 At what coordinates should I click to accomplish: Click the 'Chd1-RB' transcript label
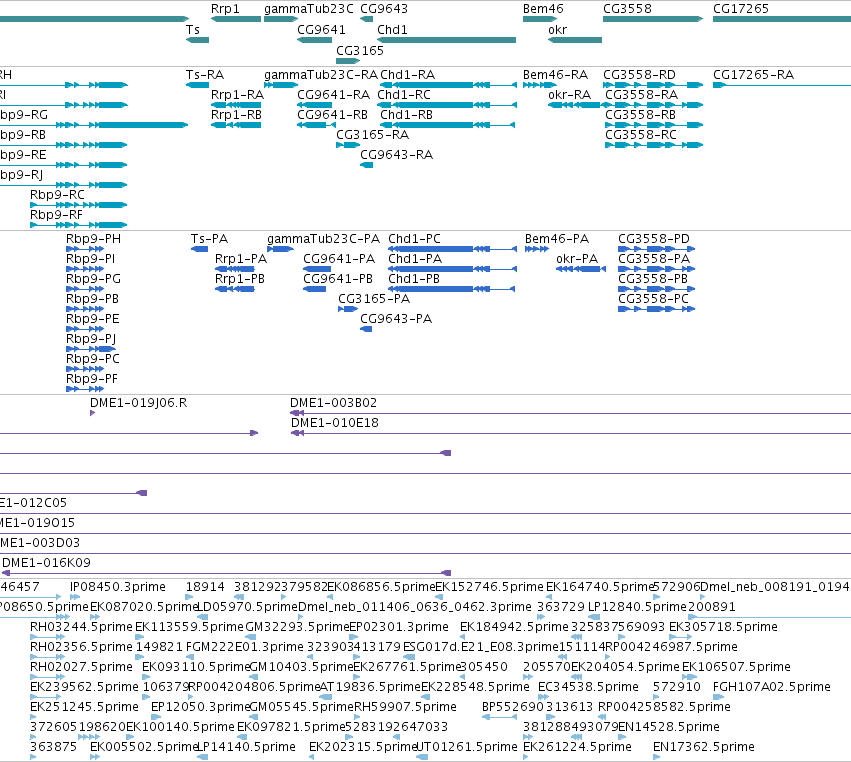(x=407, y=115)
